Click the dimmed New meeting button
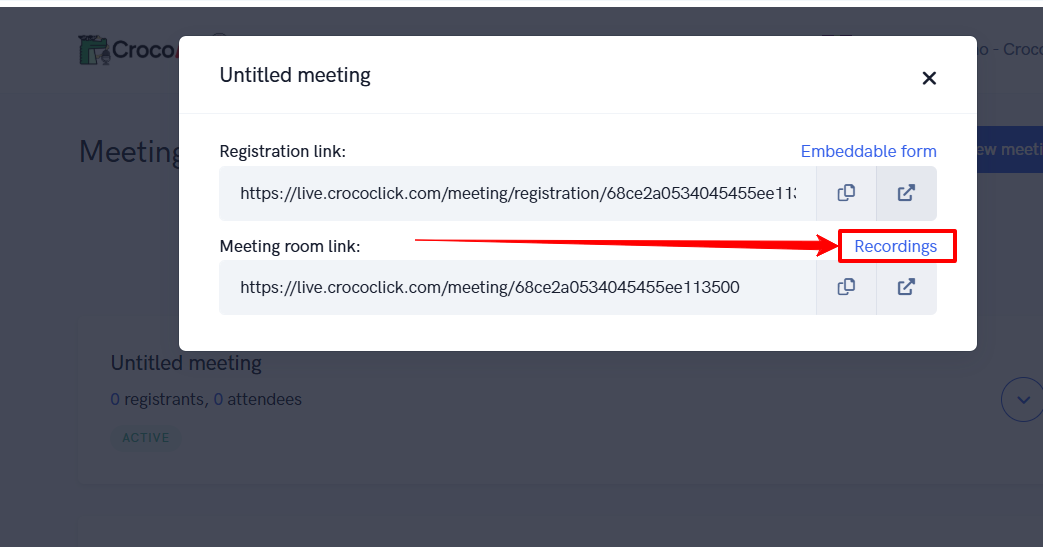1043x547 pixels. coord(1010,150)
